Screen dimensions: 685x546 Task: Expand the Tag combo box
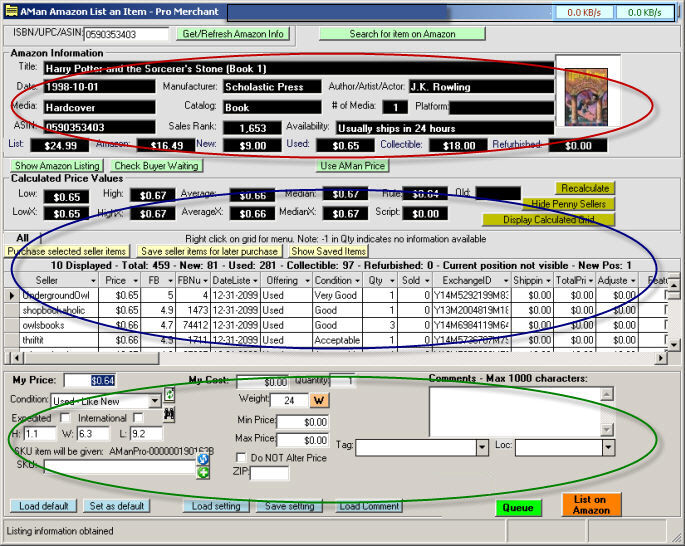[x=482, y=447]
